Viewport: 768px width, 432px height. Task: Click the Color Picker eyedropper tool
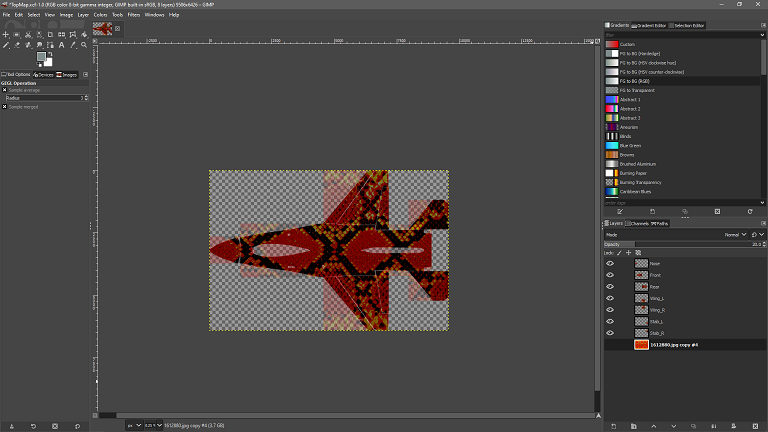click(72, 45)
